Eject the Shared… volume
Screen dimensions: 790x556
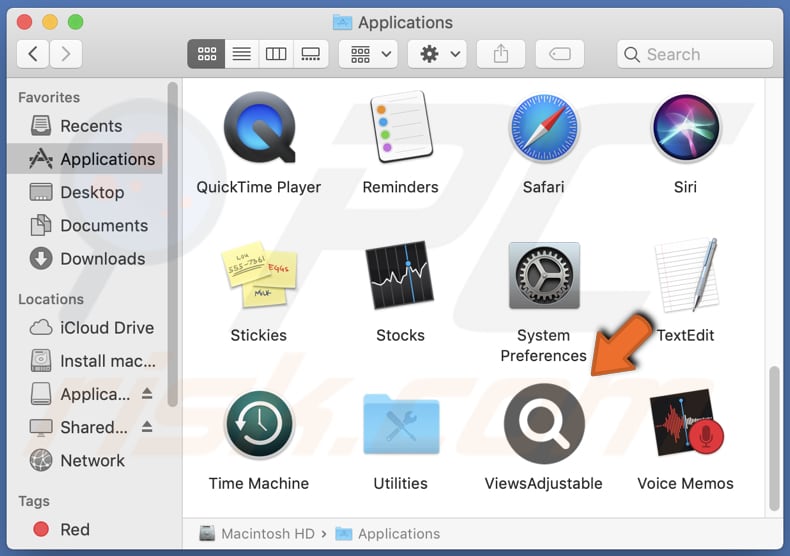147,427
